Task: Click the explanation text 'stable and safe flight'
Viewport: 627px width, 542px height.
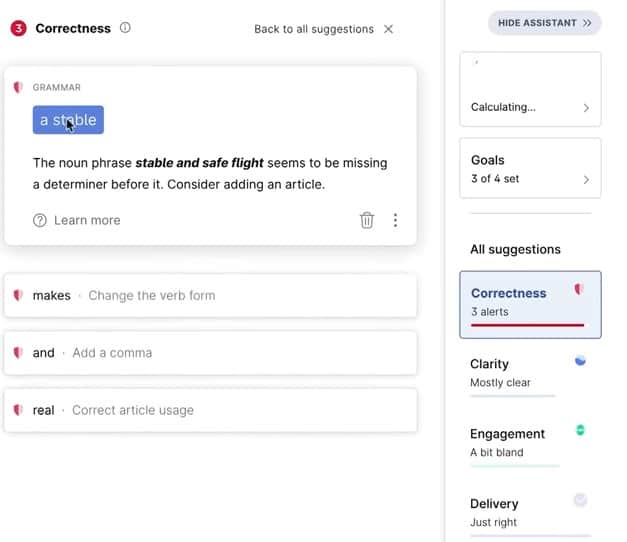Action: coord(200,163)
